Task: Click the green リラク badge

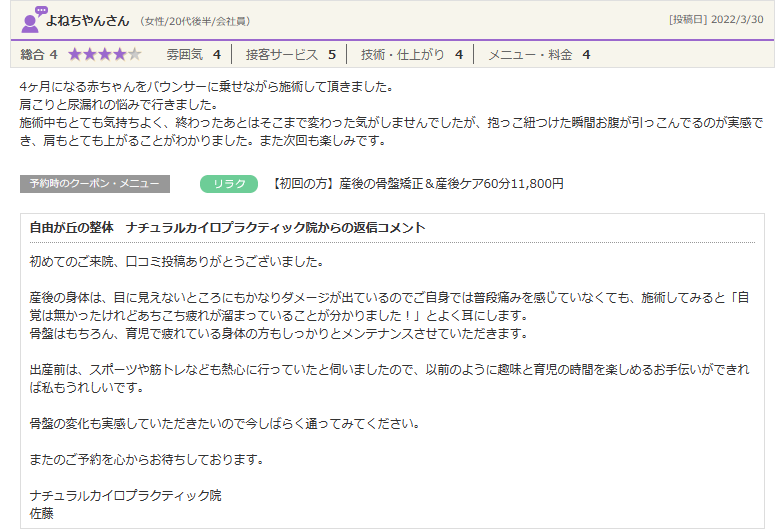Action: pos(229,184)
